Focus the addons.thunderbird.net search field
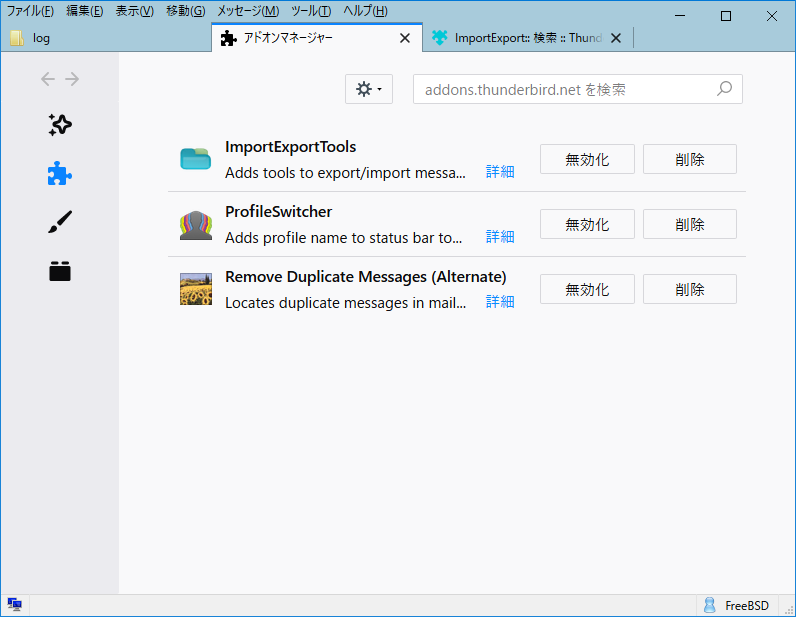 578,89
